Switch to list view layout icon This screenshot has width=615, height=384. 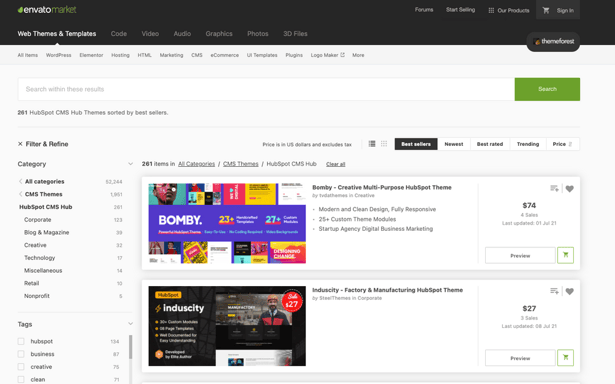(x=372, y=144)
